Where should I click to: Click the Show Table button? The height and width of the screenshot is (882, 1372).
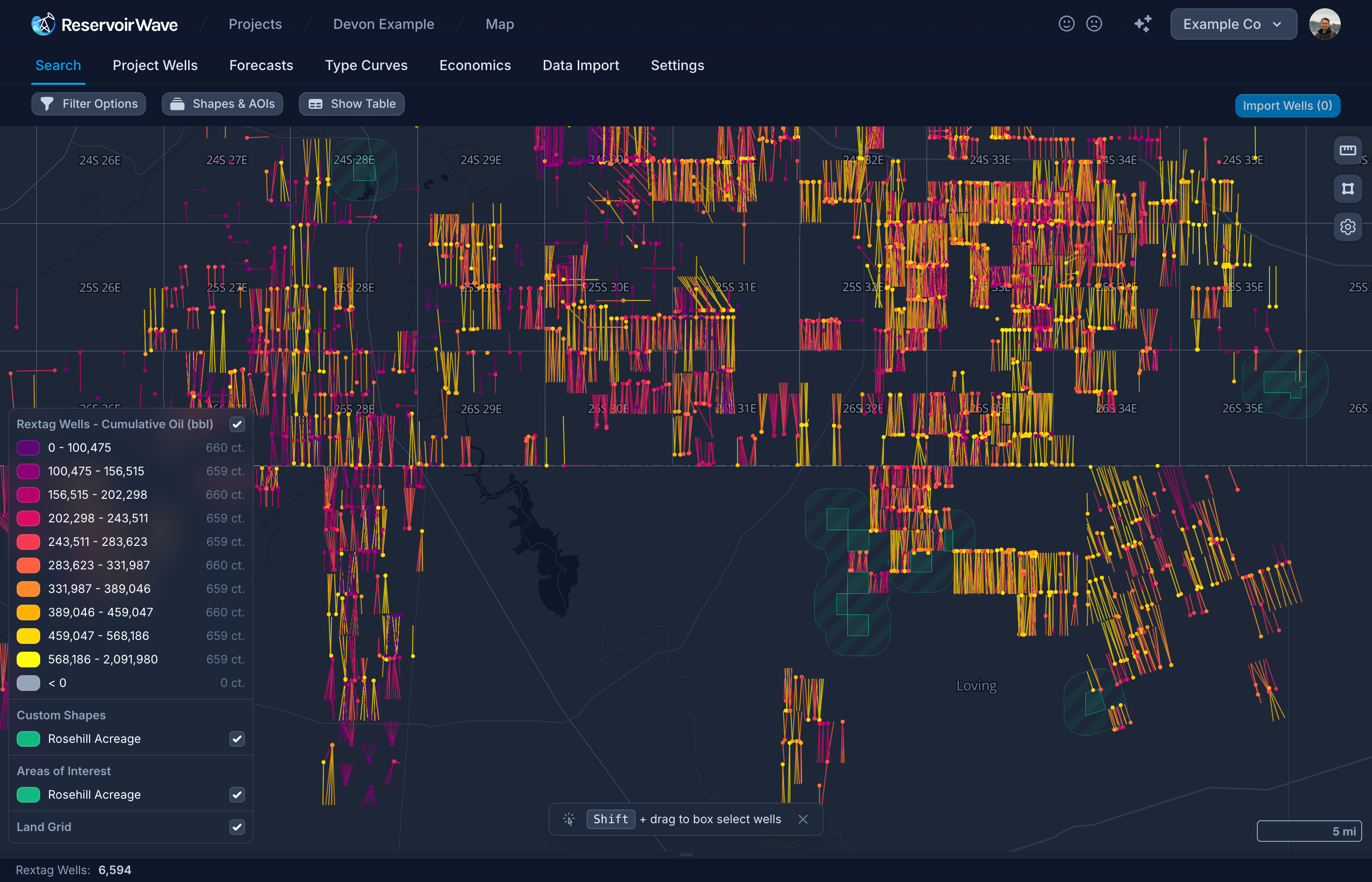click(x=352, y=104)
